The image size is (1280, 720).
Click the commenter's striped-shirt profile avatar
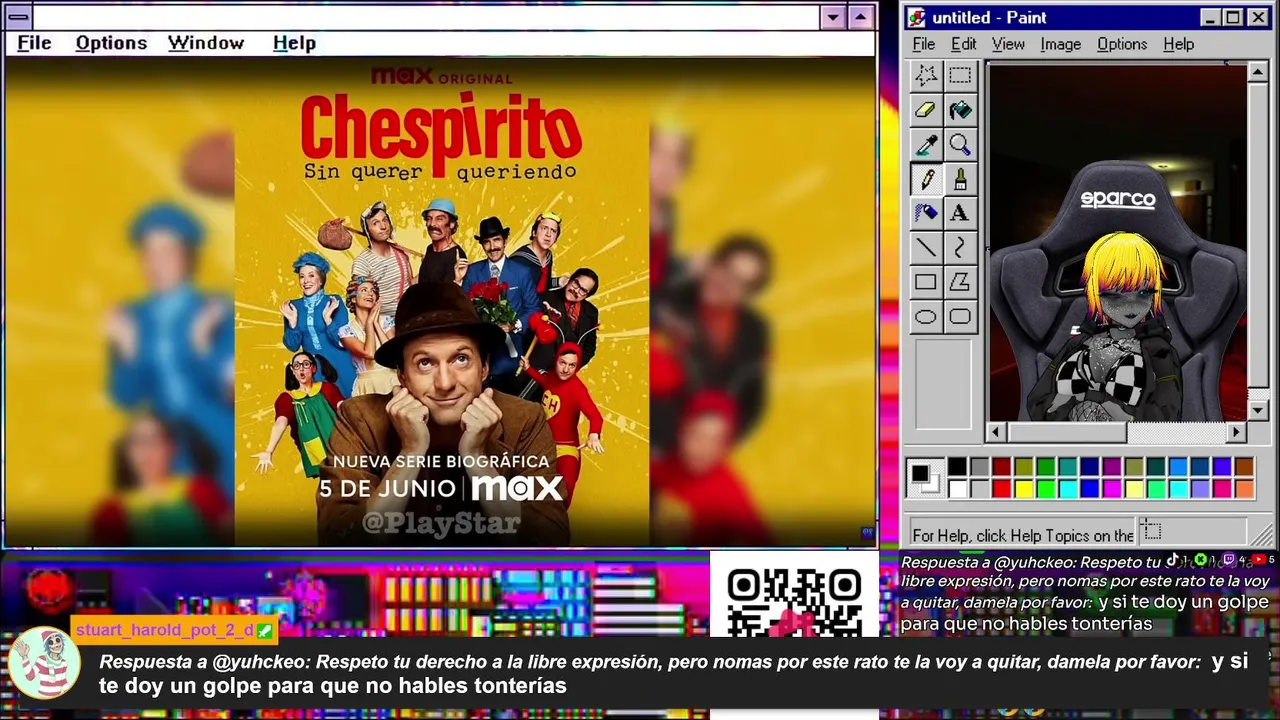(43, 662)
